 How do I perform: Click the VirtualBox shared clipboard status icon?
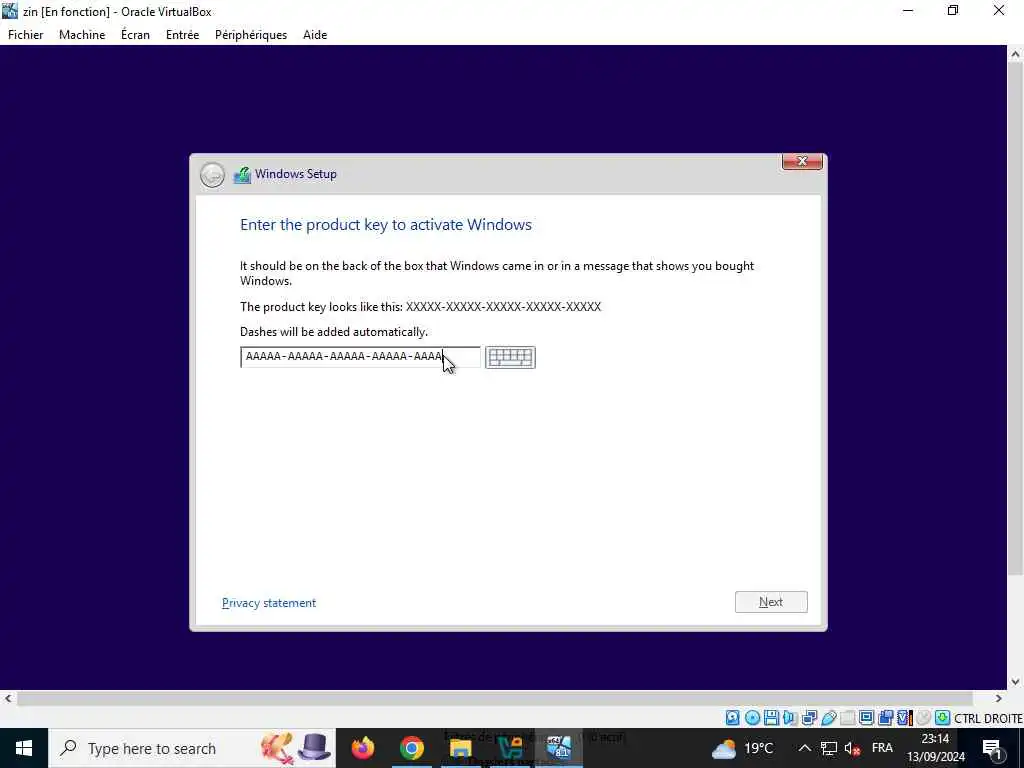click(x=886, y=718)
